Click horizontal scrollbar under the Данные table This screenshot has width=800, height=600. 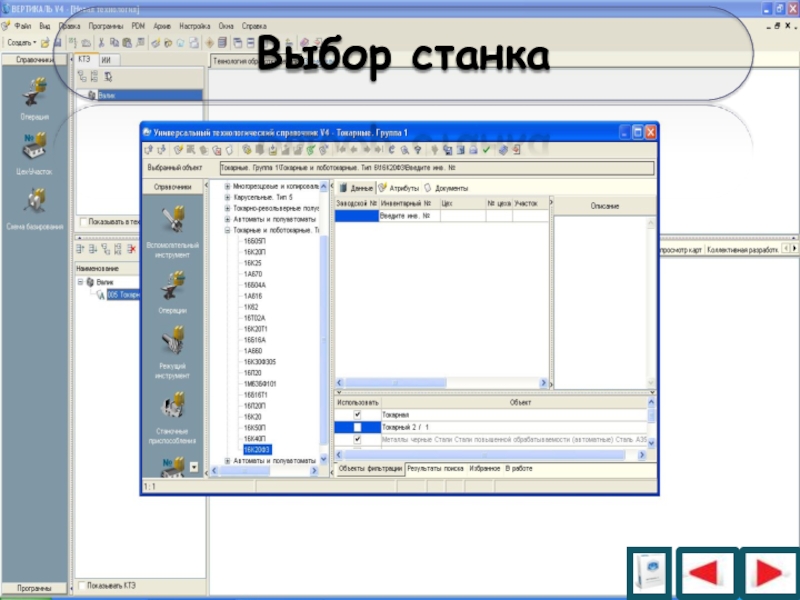(442, 383)
